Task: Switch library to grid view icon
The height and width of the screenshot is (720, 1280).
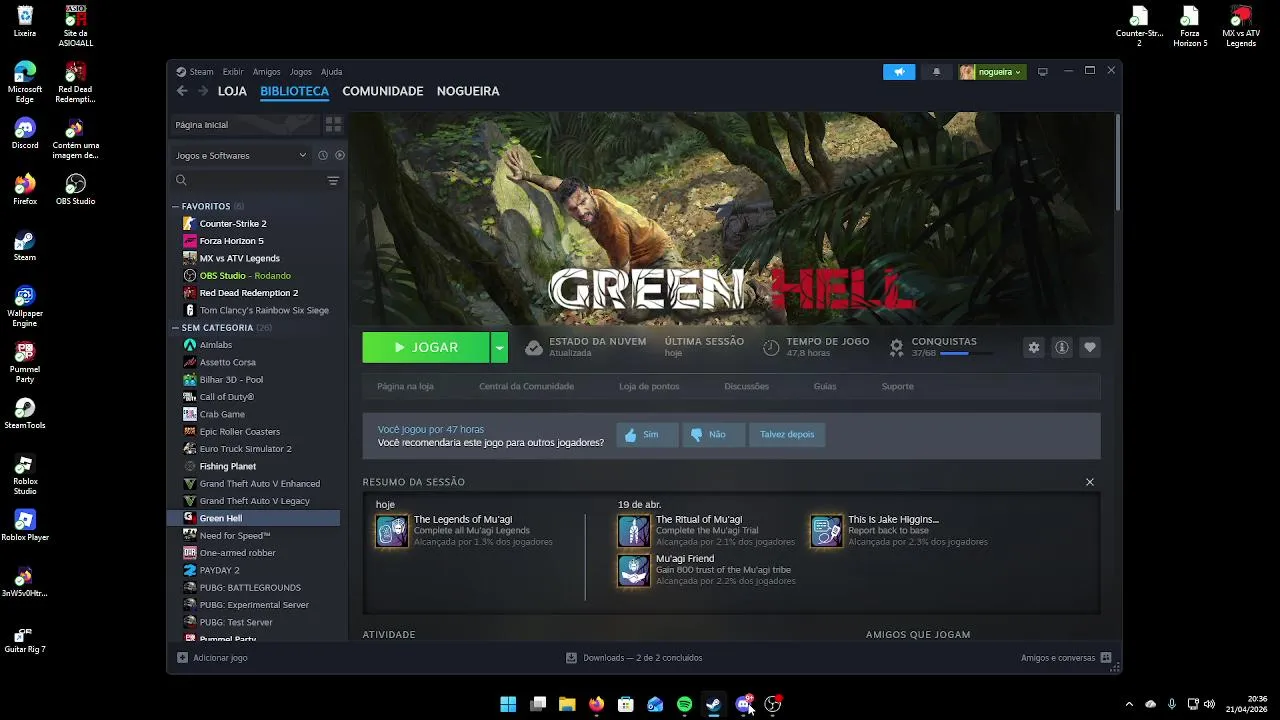Action: (333, 125)
